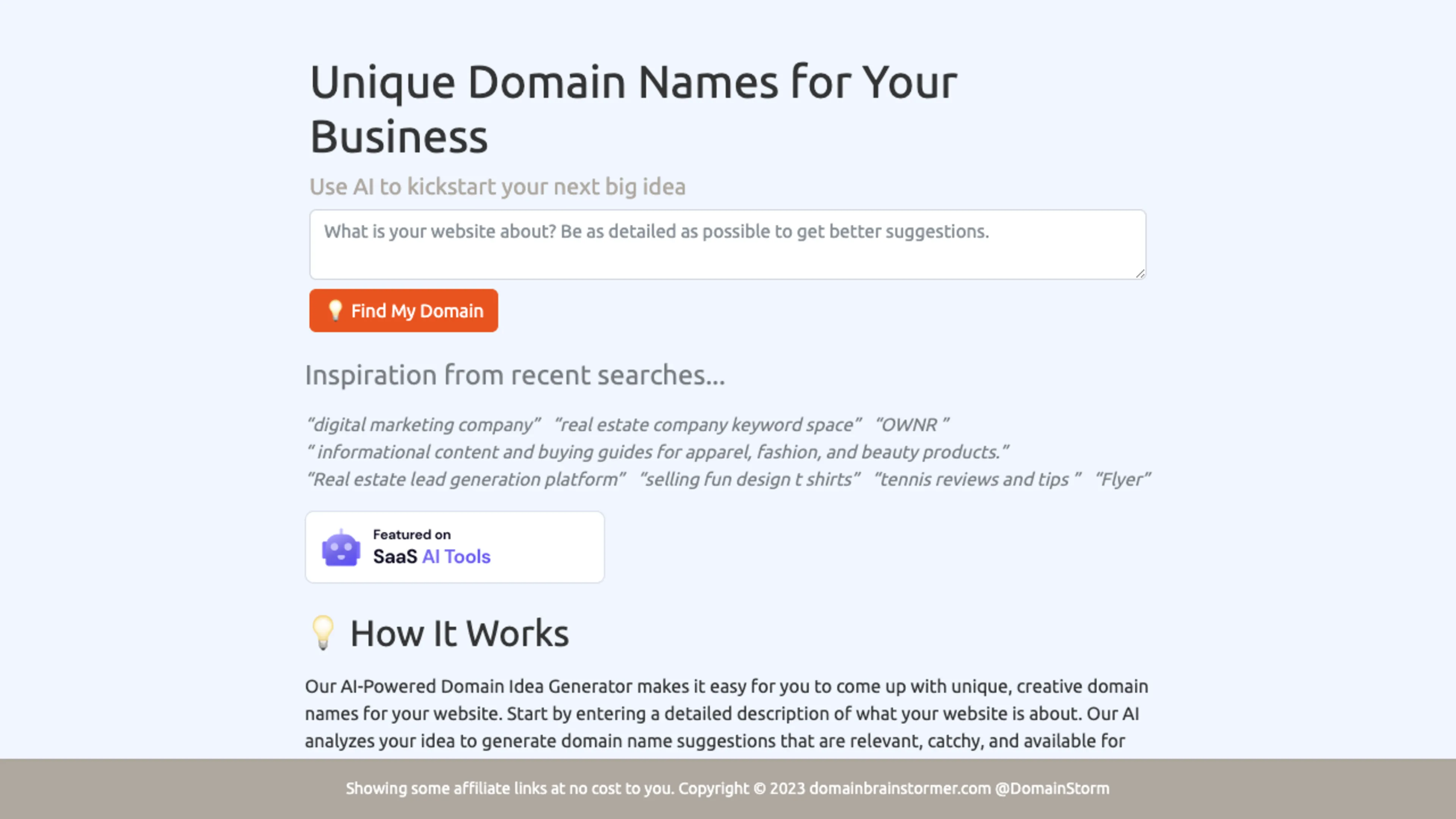The image size is (1456, 819).
Task: Open the Featured on SaaS AI Tools badge
Action: point(455,546)
